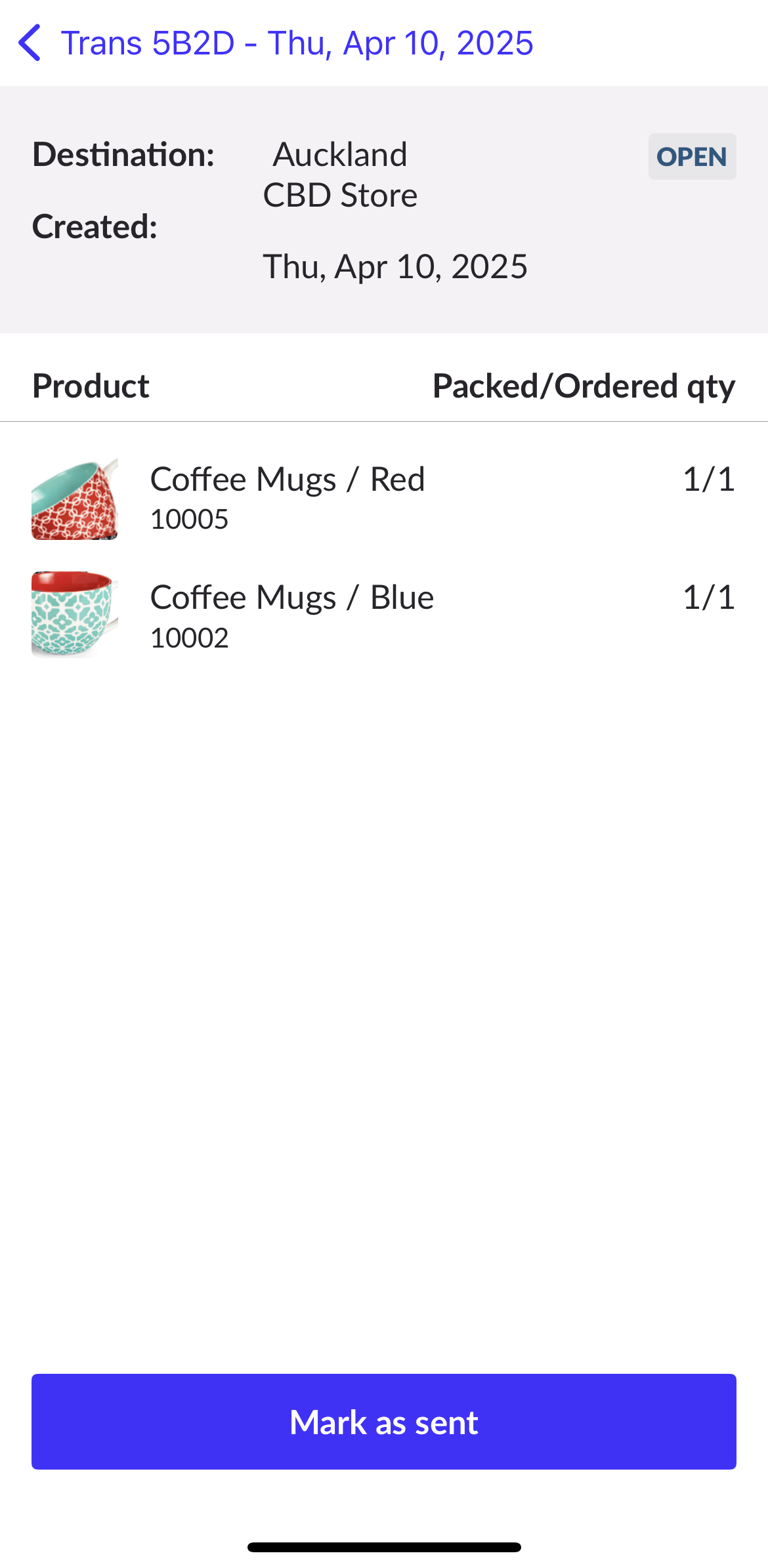Click the SKU 10002 text
The width and height of the screenshot is (768, 1568).
point(189,638)
